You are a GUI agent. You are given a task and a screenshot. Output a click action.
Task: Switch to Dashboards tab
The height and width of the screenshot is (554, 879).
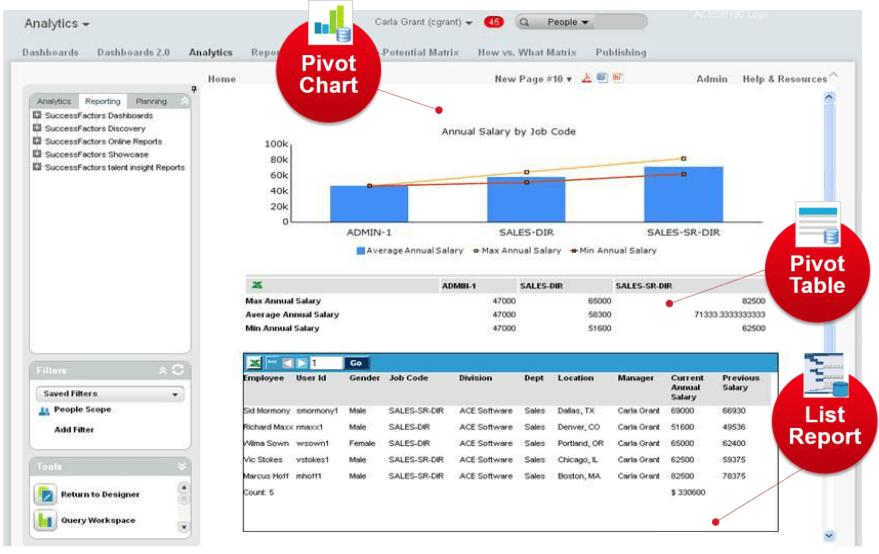click(50, 53)
